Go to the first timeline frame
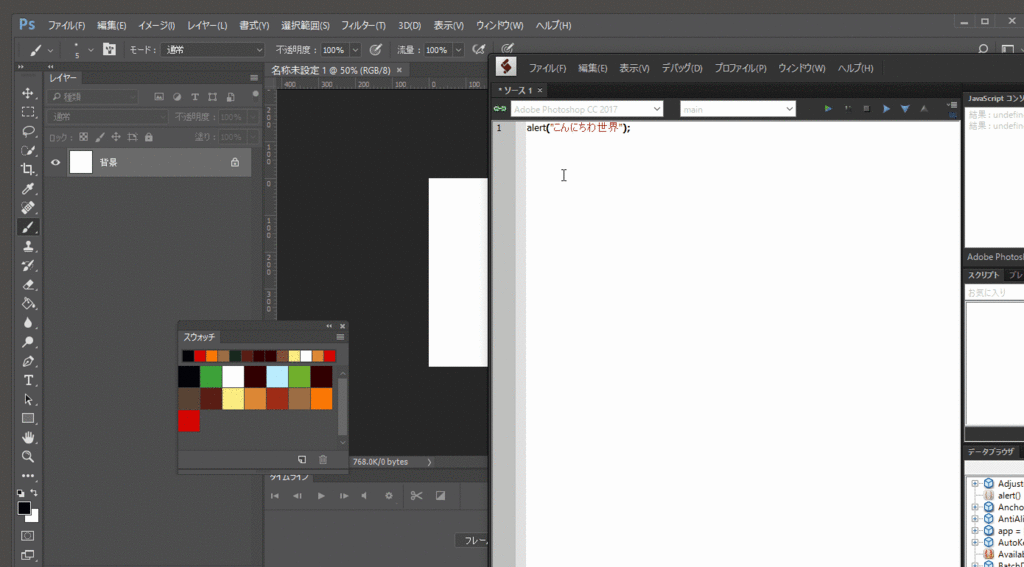The height and width of the screenshot is (567, 1024). 275,496
